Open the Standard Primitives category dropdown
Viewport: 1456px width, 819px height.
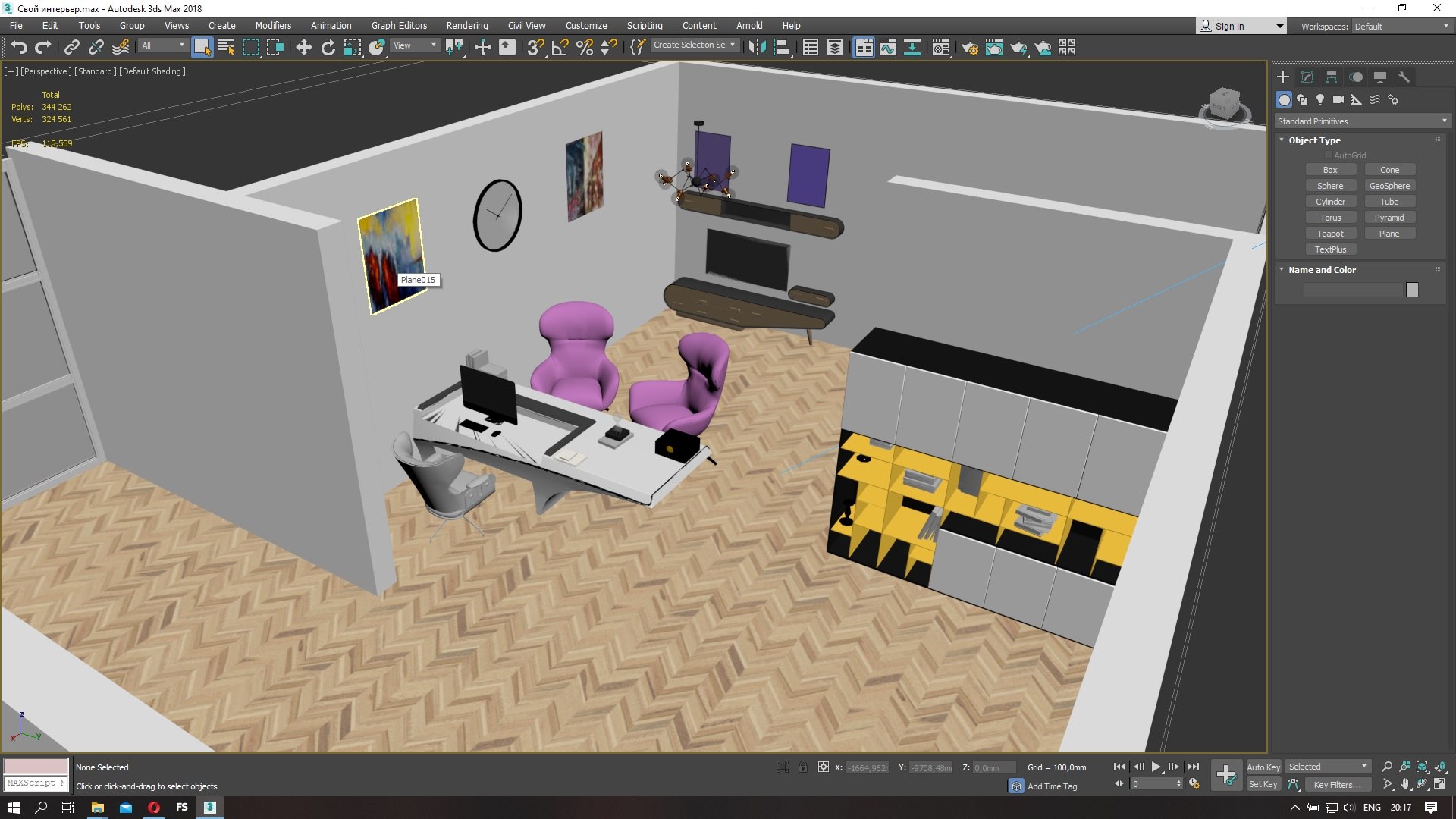pos(1362,121)
